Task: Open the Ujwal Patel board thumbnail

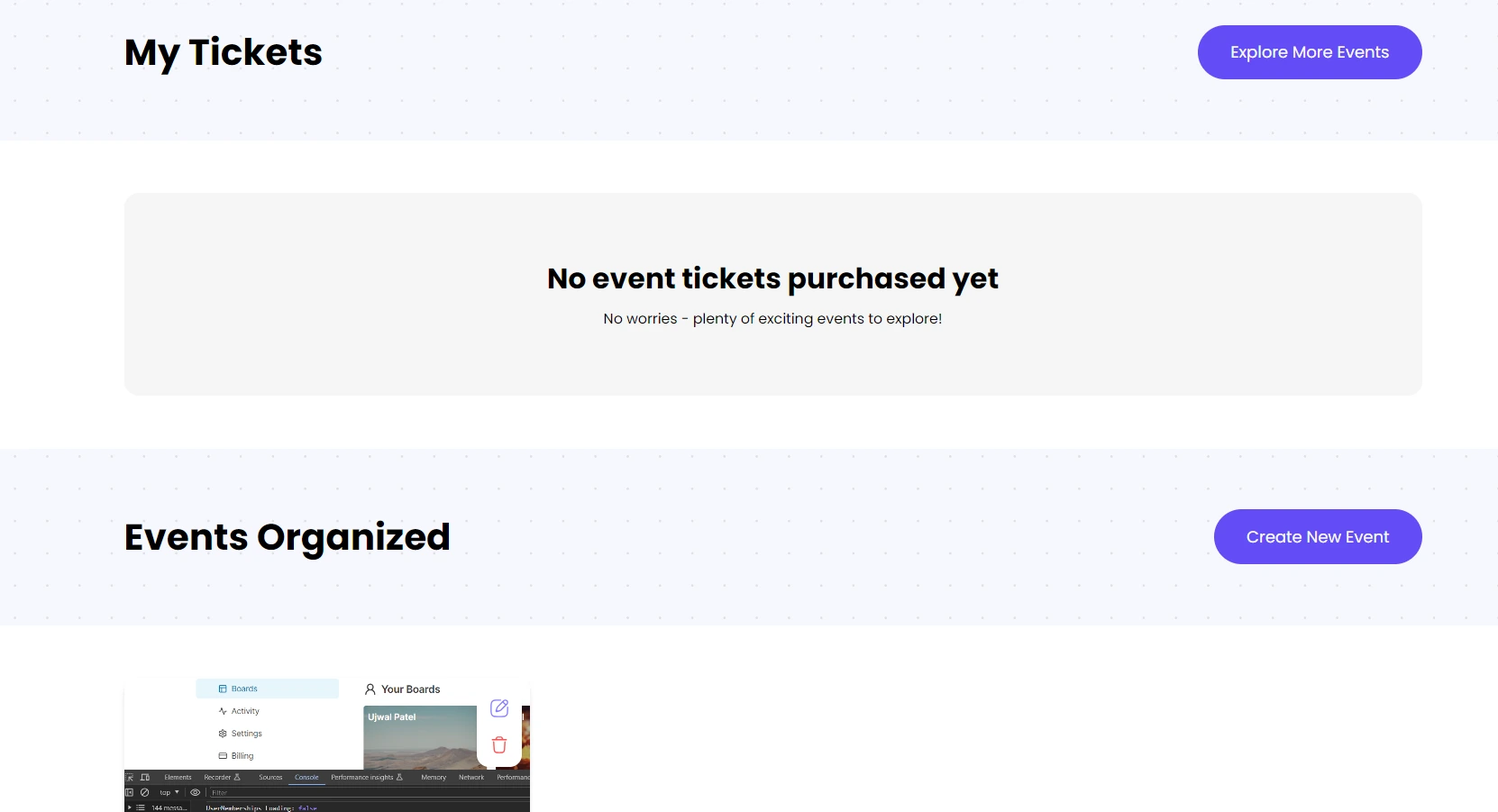Action: [x=419, y=737]
